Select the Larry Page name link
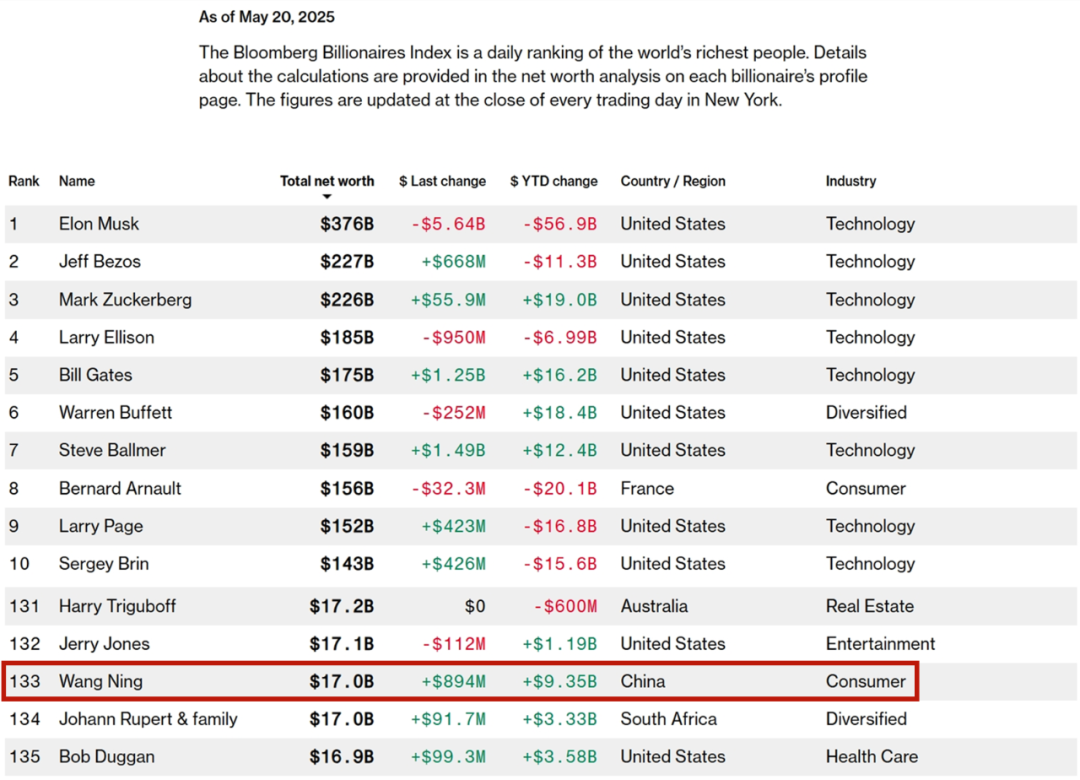The width and height of the screenshot is (1080, 780). click(101, 526)
